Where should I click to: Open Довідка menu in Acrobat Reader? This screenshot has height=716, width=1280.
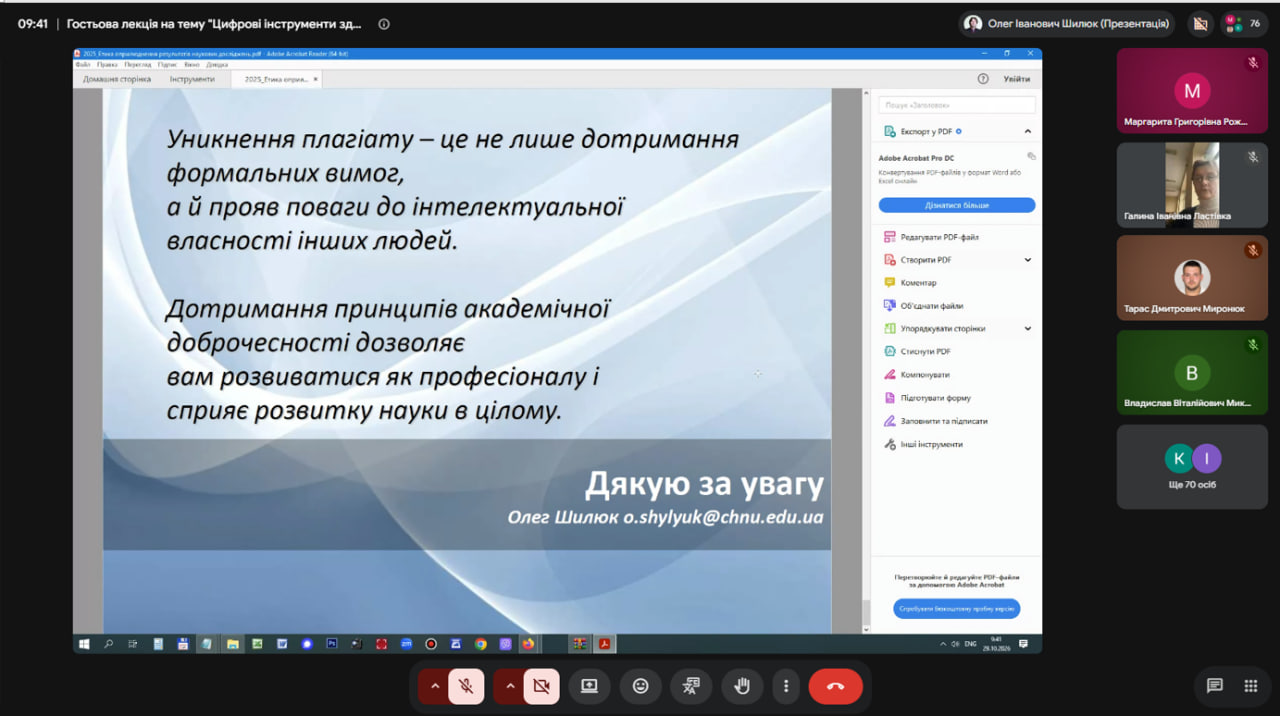[x=217, y=64]
